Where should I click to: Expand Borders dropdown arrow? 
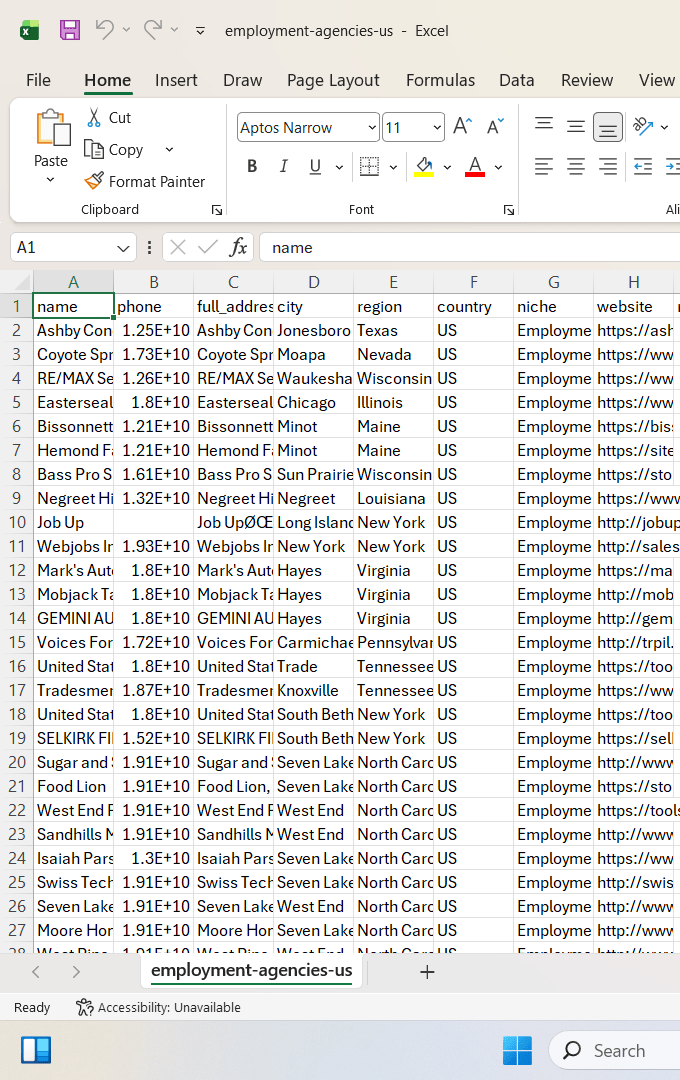pyautogui.click(x=393, y=167)
